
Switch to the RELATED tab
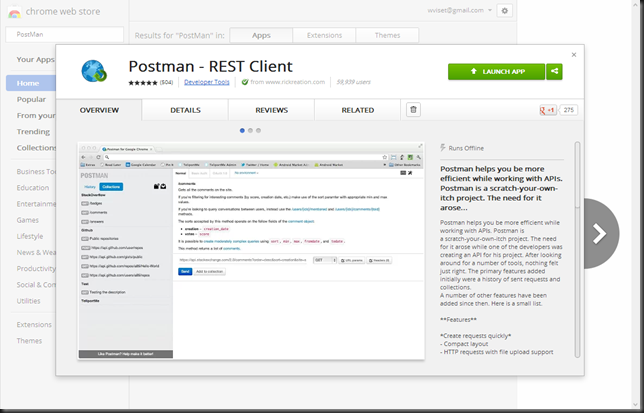pyautogui.click(x=358, y=110)
